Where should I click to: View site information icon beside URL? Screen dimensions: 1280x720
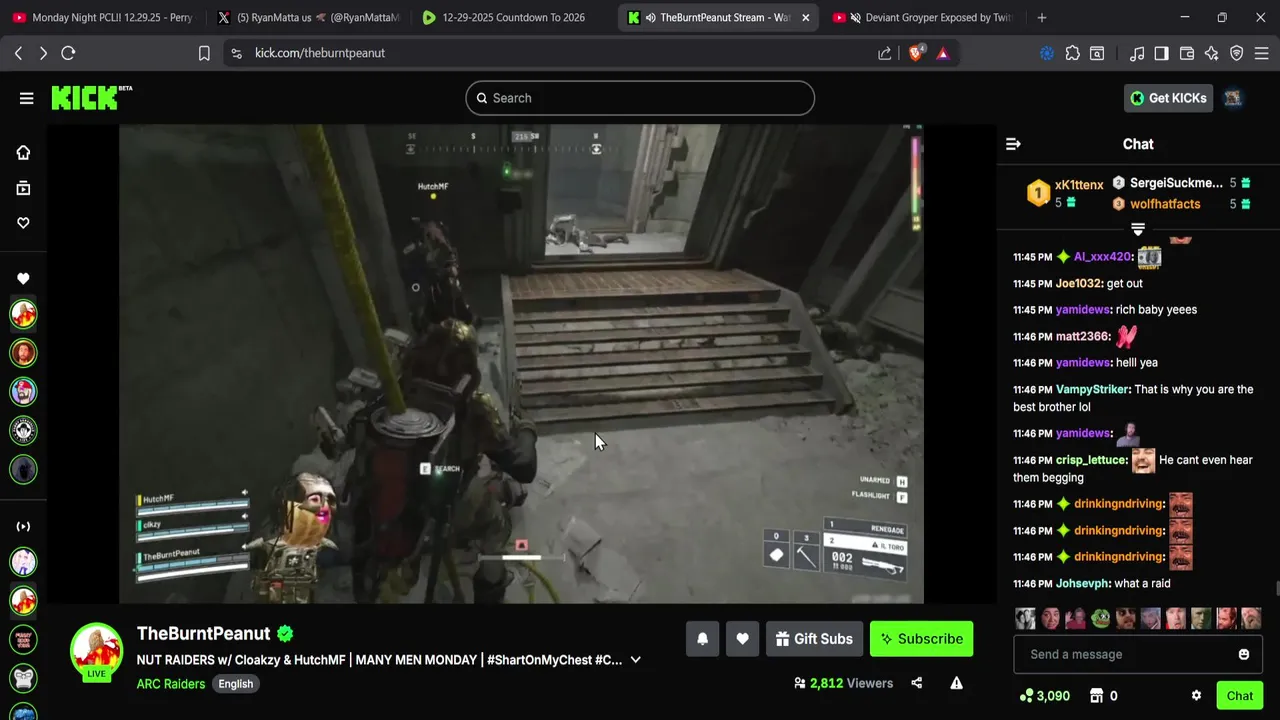(x=236, y=53)
